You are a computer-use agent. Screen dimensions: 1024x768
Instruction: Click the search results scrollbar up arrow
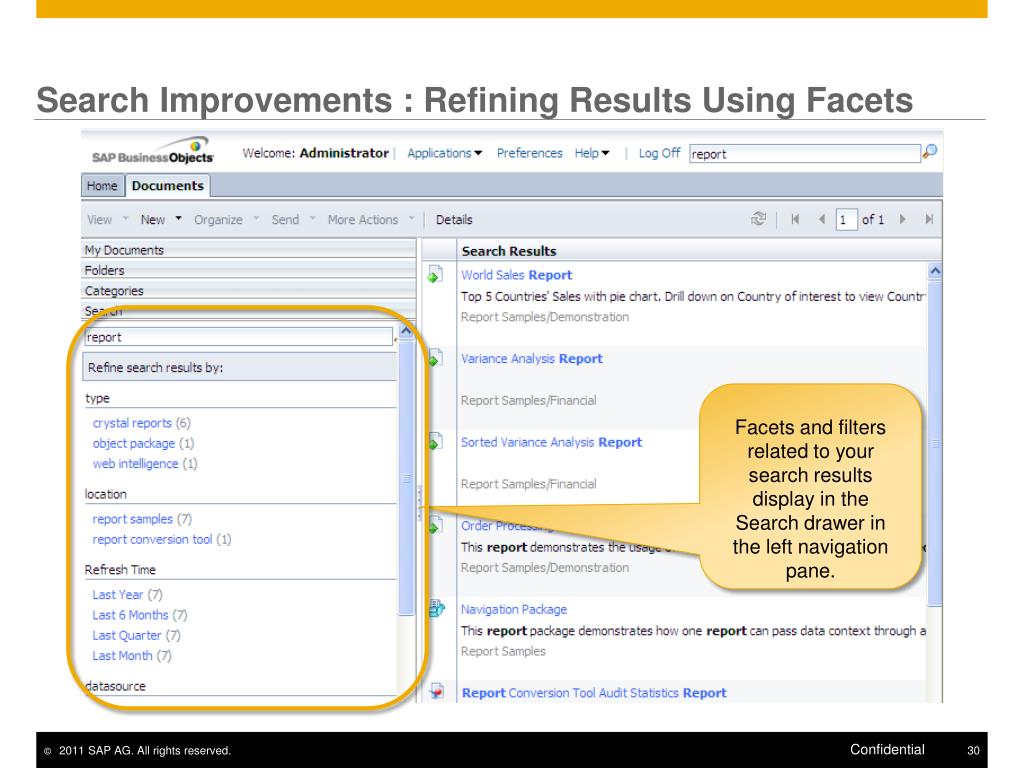(935, 270)
